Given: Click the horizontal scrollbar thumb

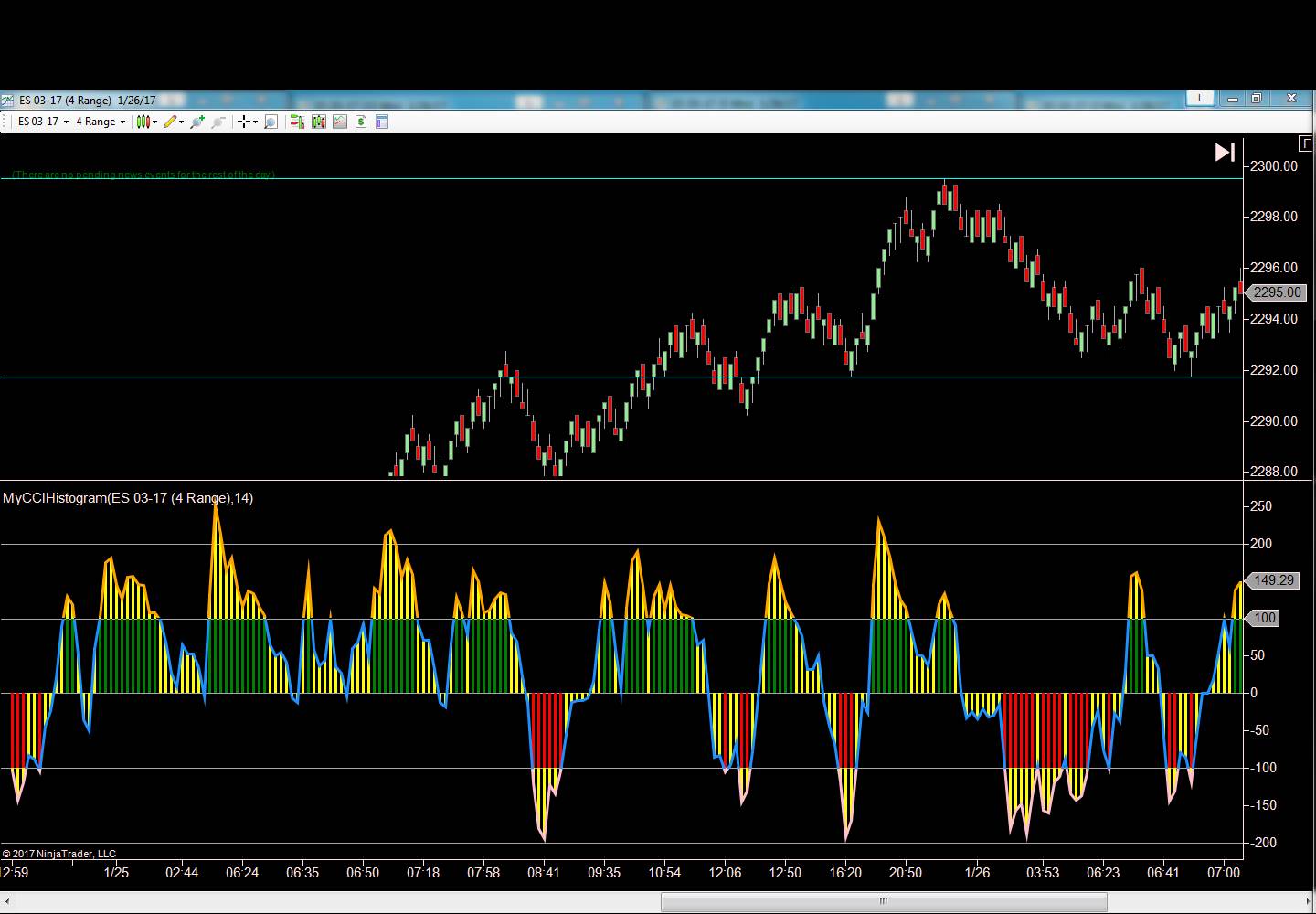Looking at the screenshot, I should 884,902.
